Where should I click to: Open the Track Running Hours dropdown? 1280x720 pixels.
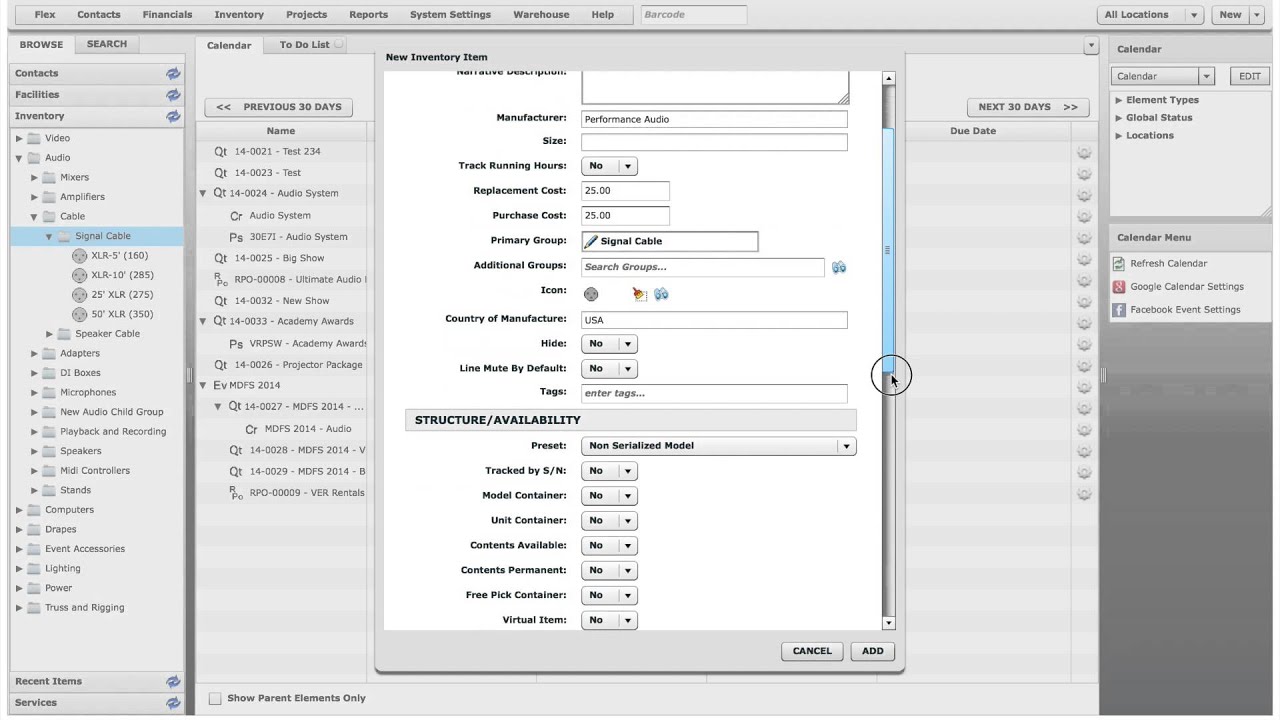pyautogui.click(x=609, y=166)
